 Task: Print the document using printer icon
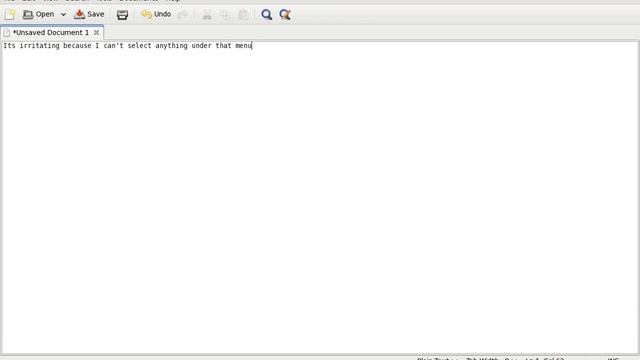pos(122,15)
